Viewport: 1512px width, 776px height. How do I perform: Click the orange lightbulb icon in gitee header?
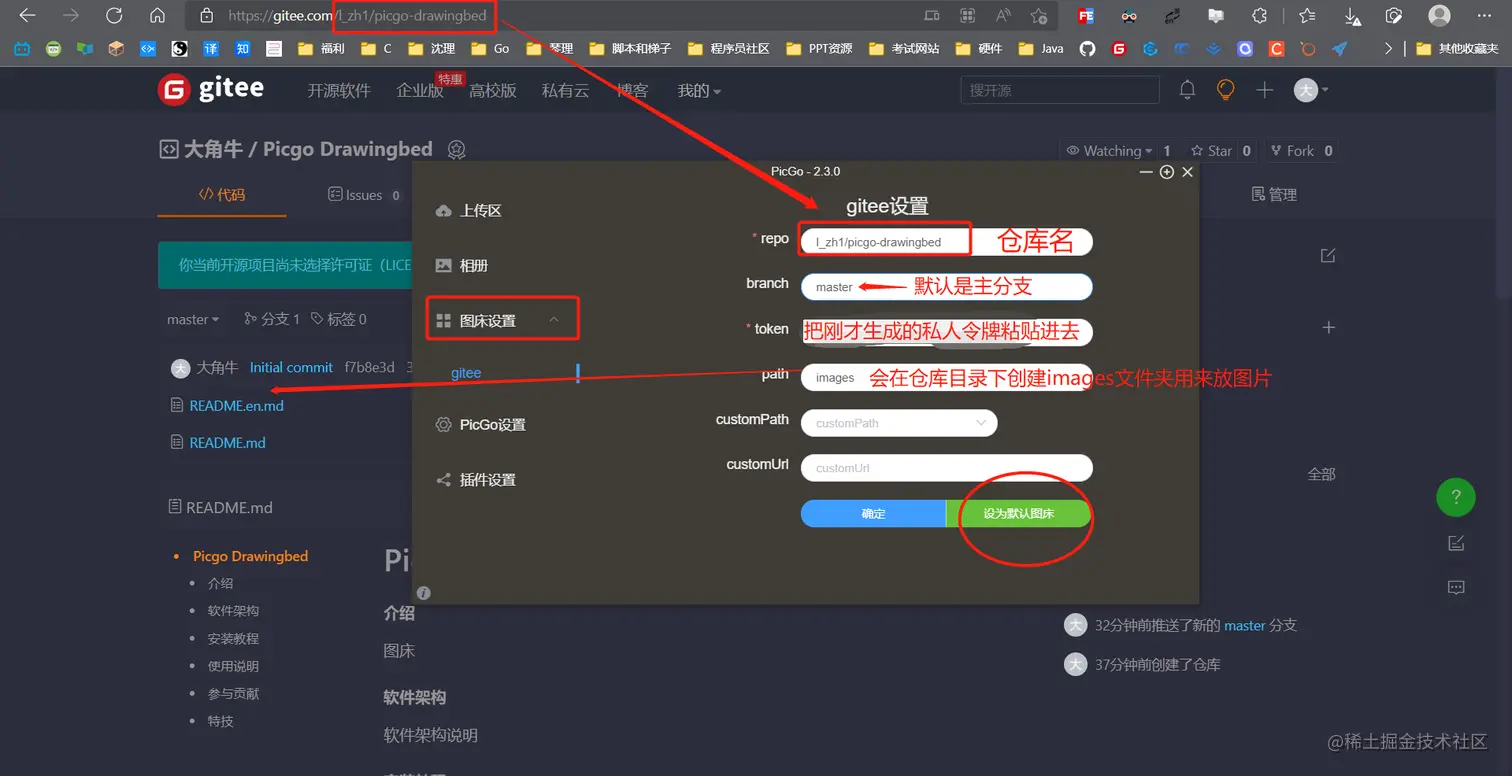coord(1225,90)
